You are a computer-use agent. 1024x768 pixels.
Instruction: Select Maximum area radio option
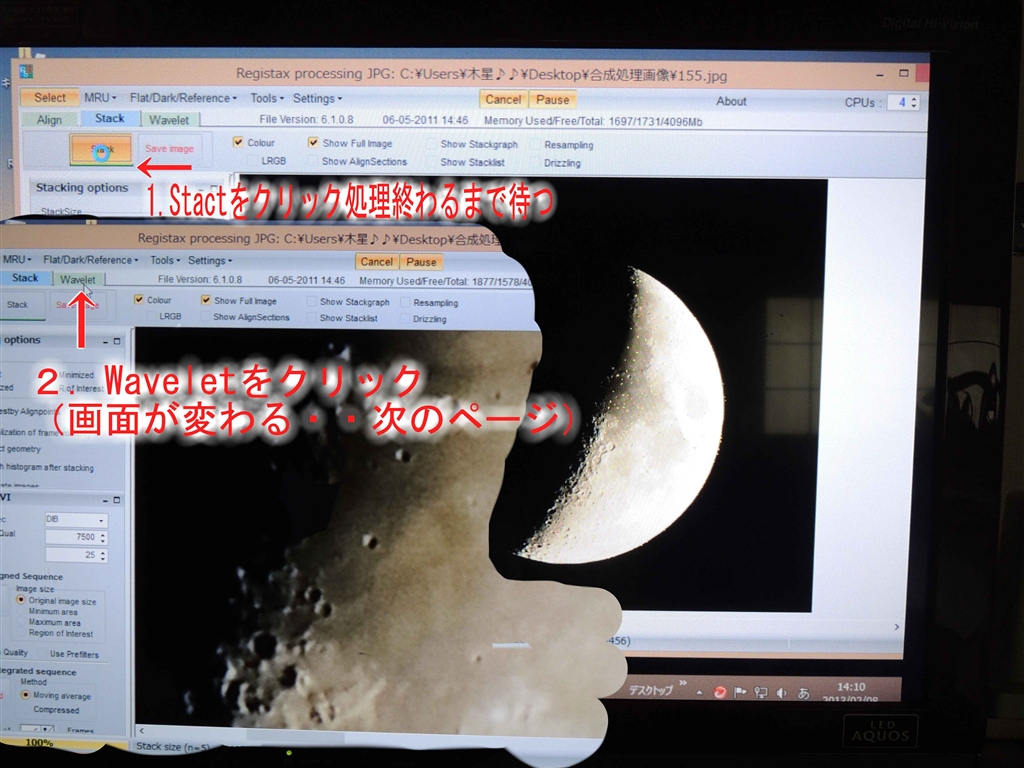21,622
